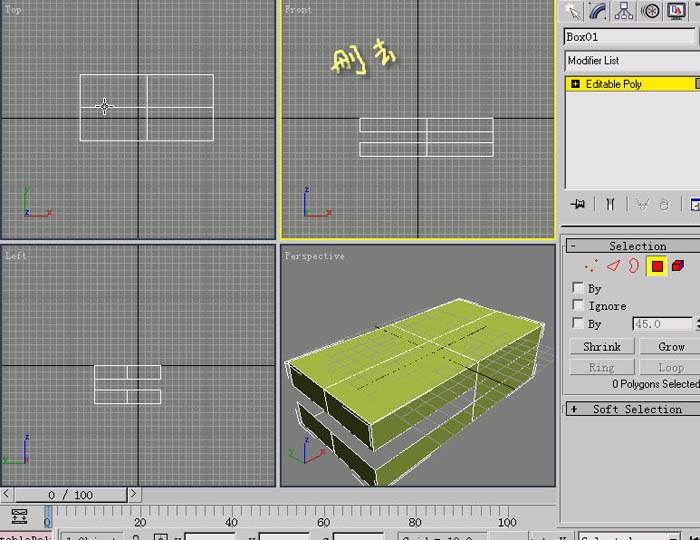Click the Top viewport label
The height and width of the screenshot is (540, 700).
(13, 9)
